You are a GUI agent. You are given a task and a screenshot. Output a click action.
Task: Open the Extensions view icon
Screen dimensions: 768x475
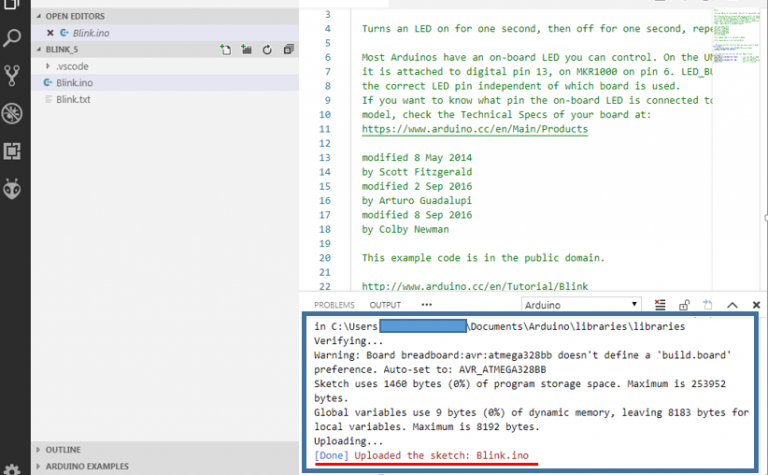13,150
